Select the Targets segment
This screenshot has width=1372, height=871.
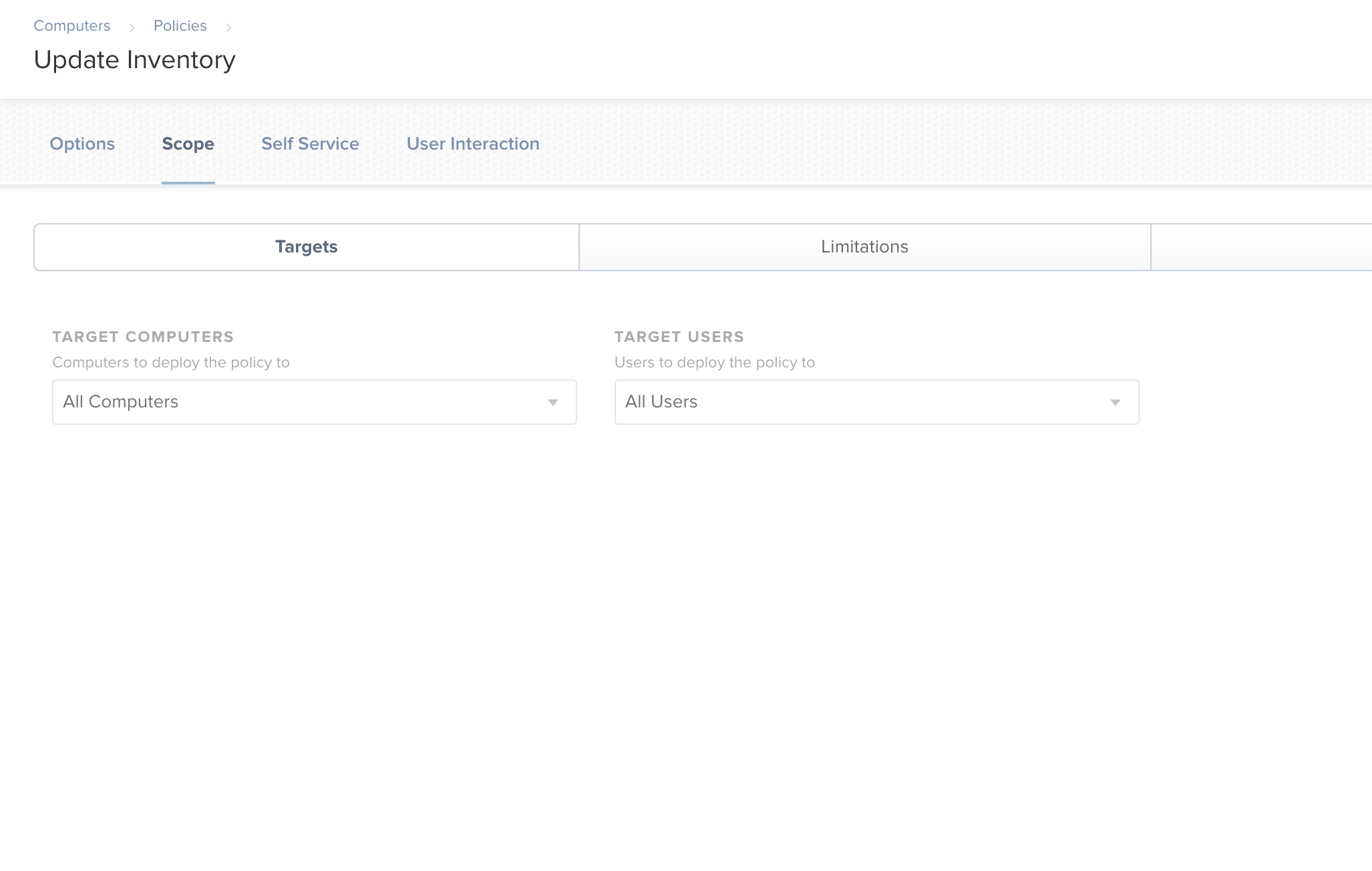[307, 247]
